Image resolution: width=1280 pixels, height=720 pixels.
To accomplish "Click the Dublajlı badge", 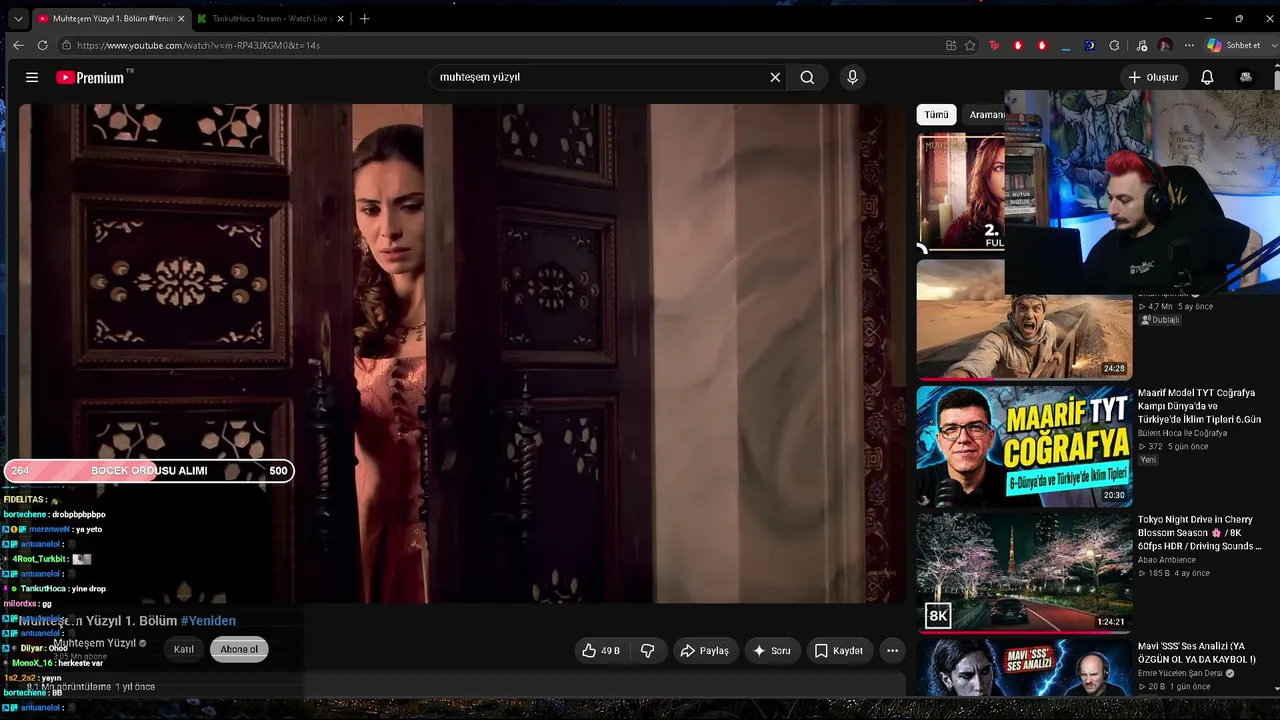I will pos(1160,320).
